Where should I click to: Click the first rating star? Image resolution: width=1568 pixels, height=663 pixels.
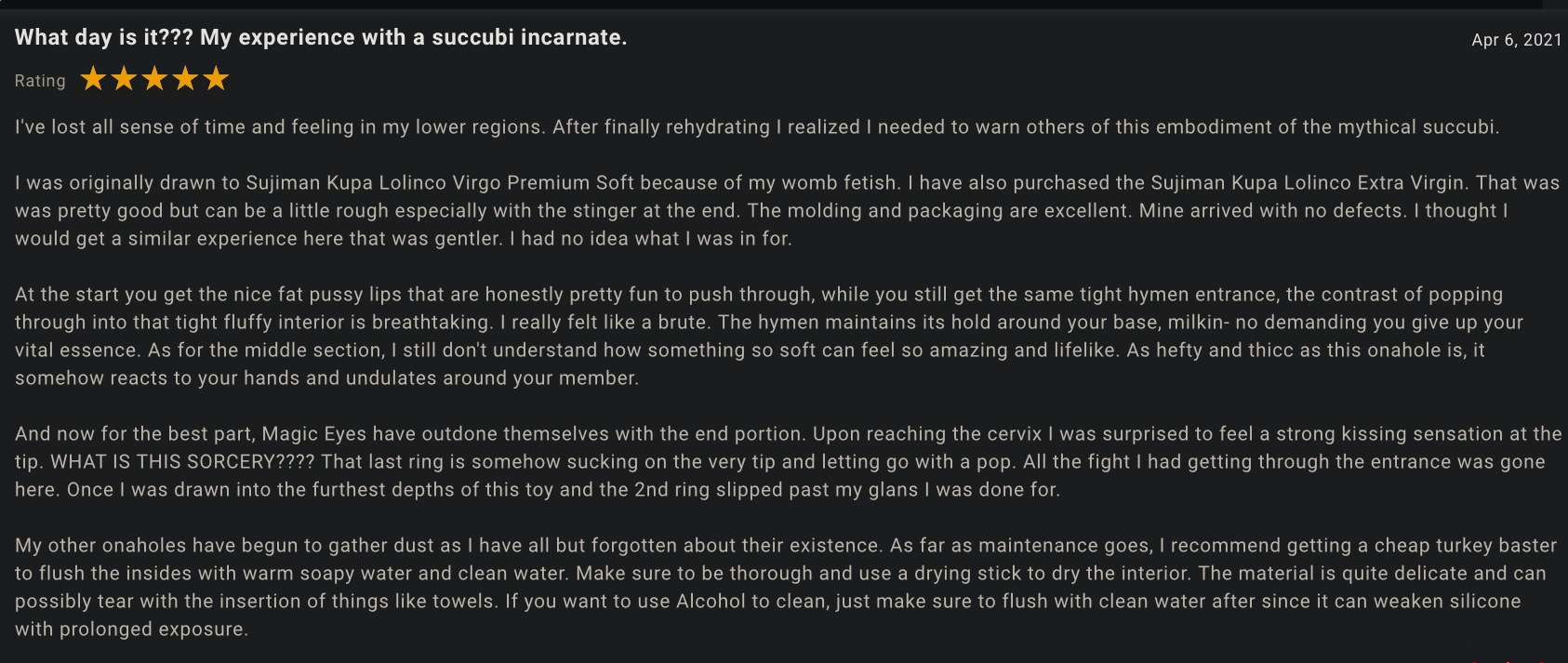coord(93,79)
